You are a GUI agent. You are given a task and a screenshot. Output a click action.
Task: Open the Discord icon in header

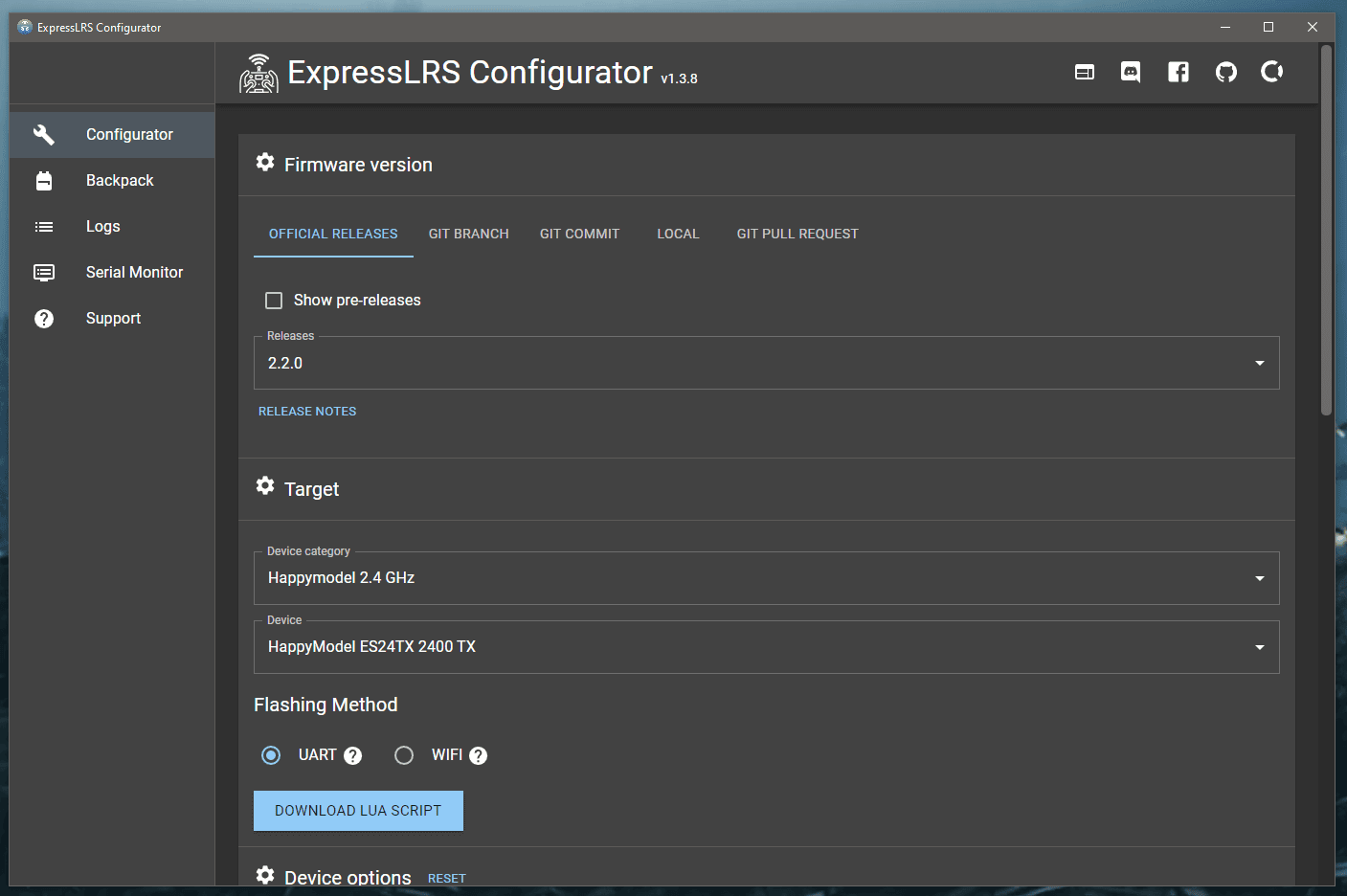coord(1131,72)
